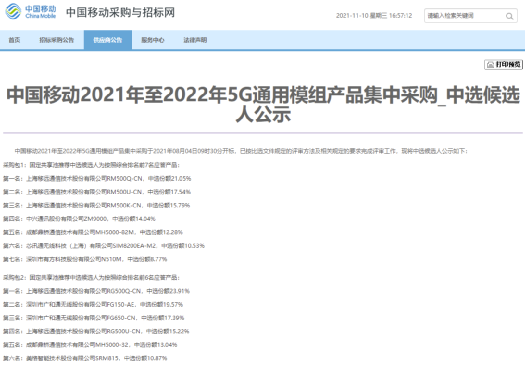Viewport: 525px width, 371px height.
Task: Click the announcement headline 中国移动2021年至2022年5G通用模组
Action: (x=263, y=104)
